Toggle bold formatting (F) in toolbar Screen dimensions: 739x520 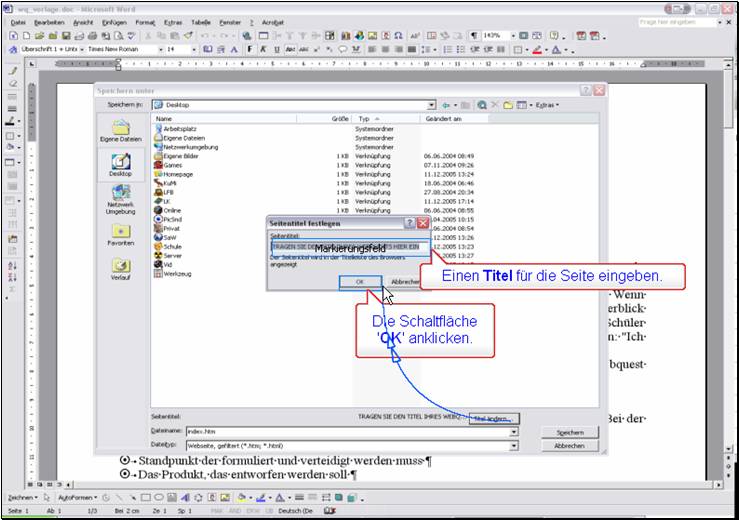click(x=248, y=49)
